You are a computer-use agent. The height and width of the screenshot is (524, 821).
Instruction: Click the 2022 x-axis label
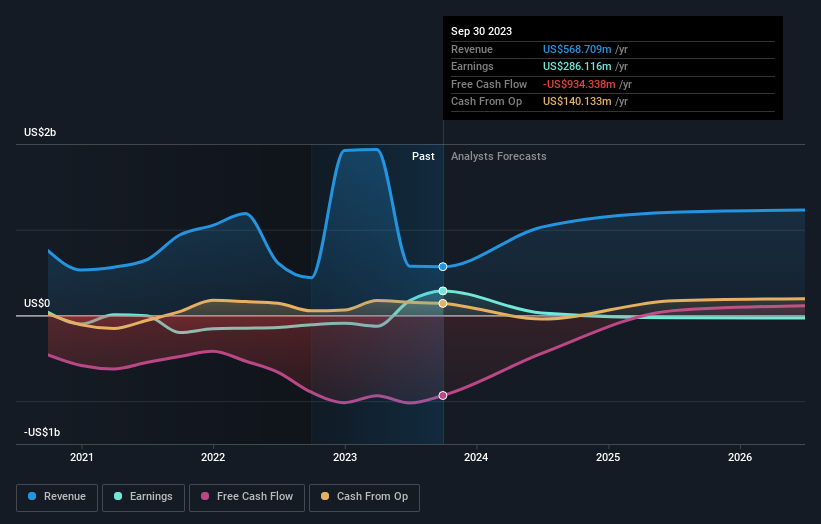coord(213,458)
